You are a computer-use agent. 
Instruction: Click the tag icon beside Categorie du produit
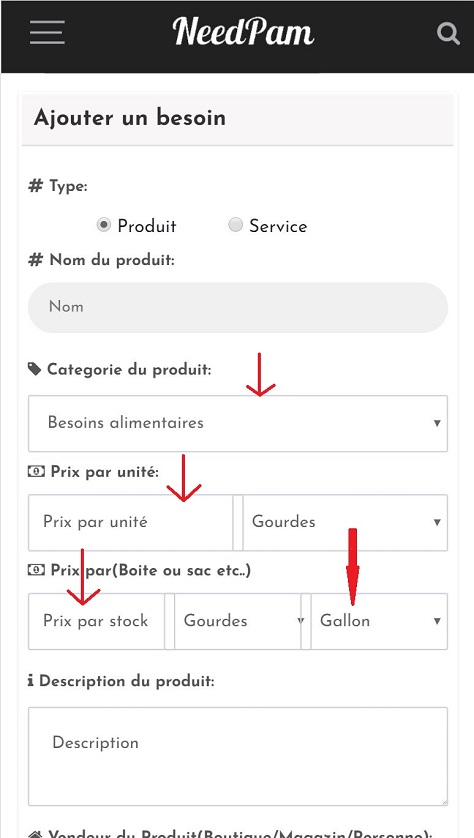point(34,369)
